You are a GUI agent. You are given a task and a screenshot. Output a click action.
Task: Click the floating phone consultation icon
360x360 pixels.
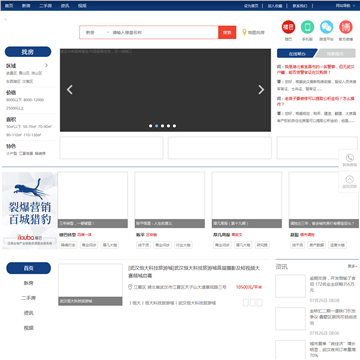[x=349, y=158]
